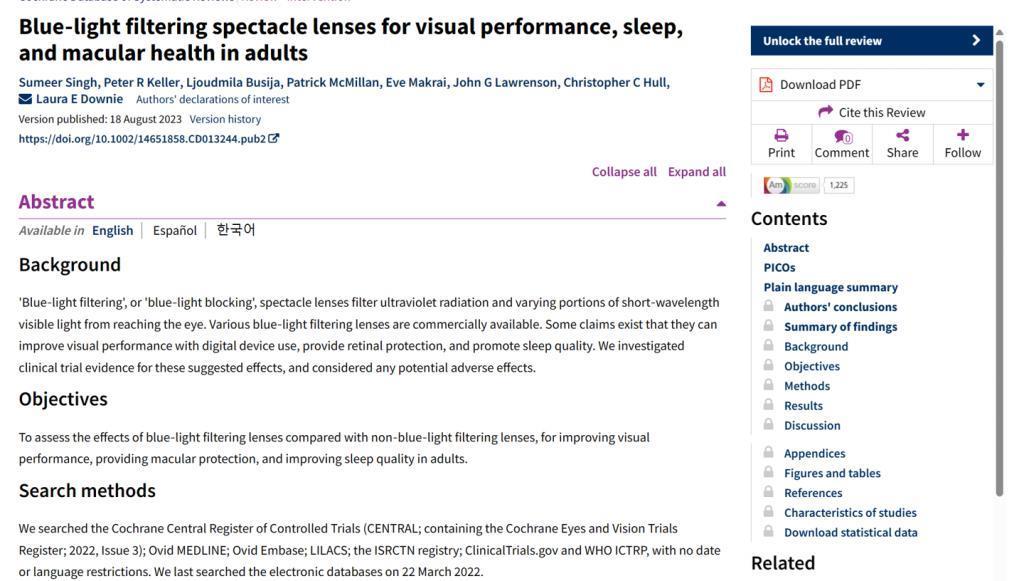Open Authors' declarations of interest

tap(212, 100)
